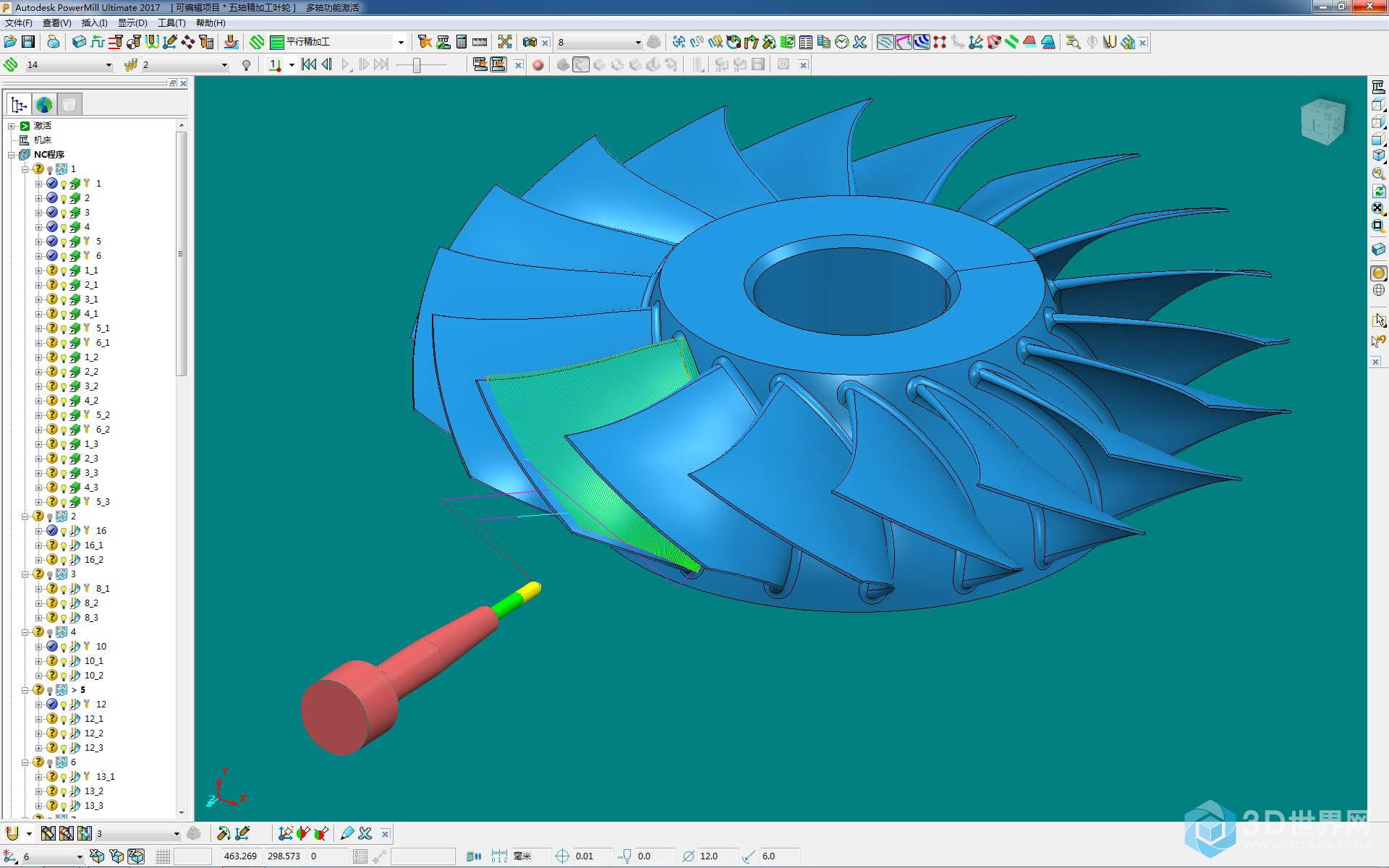The width and height of the screenshot is (1389, 868).
Task: Collapse the NC程序 tree node
Action: (12, 155)
